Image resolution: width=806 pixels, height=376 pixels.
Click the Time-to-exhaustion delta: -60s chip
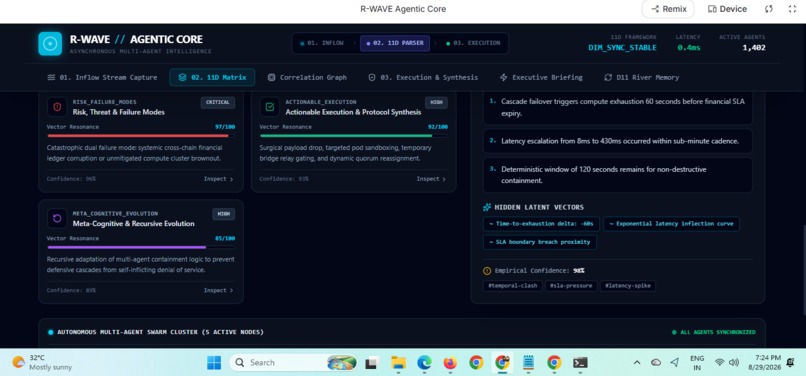coord(541,224)
